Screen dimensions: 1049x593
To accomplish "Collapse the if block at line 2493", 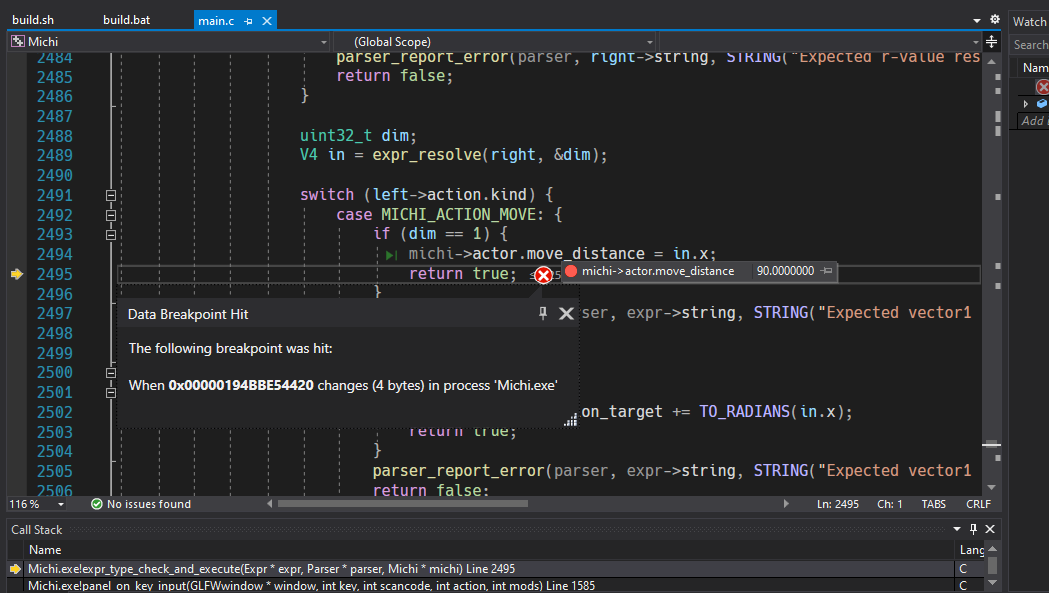I will [x=111, y=235].
